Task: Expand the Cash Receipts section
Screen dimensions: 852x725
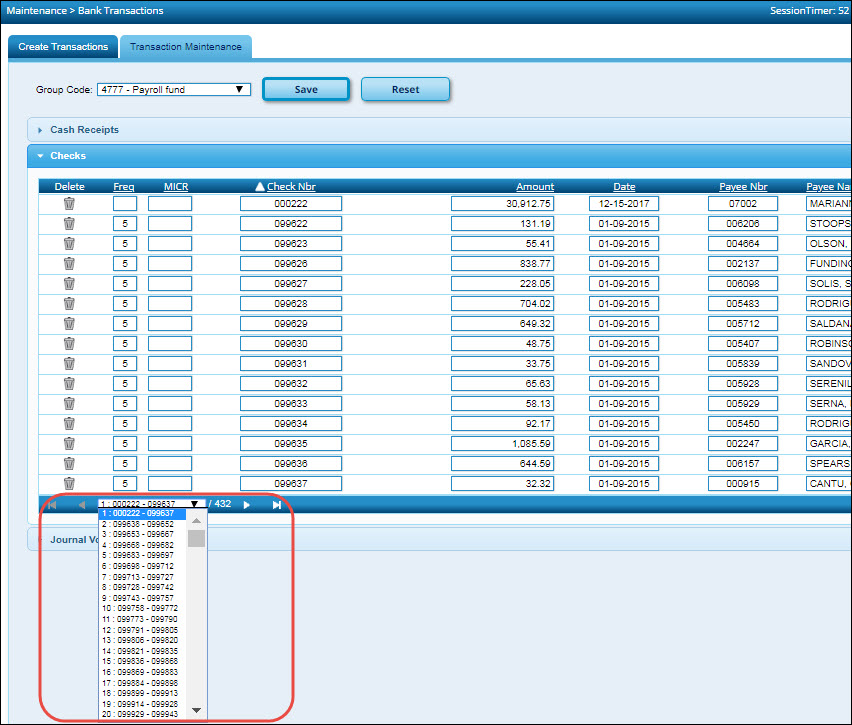Action: [84, 130]
